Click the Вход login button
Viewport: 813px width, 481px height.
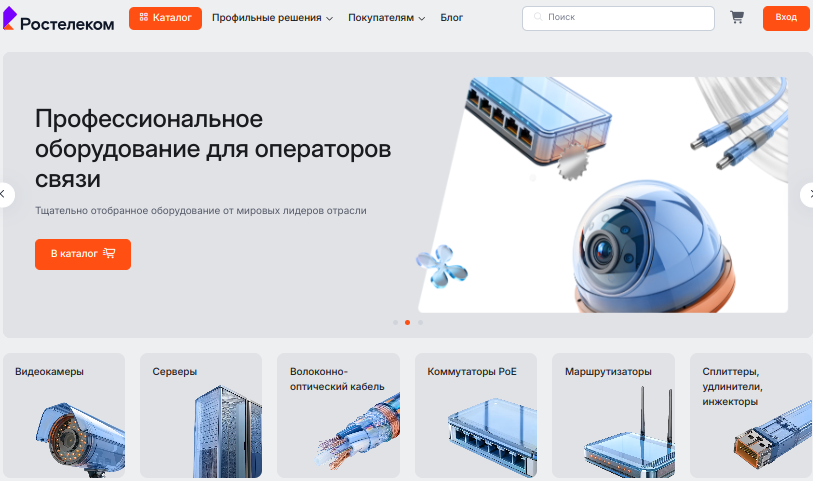(x=786, y=18)
